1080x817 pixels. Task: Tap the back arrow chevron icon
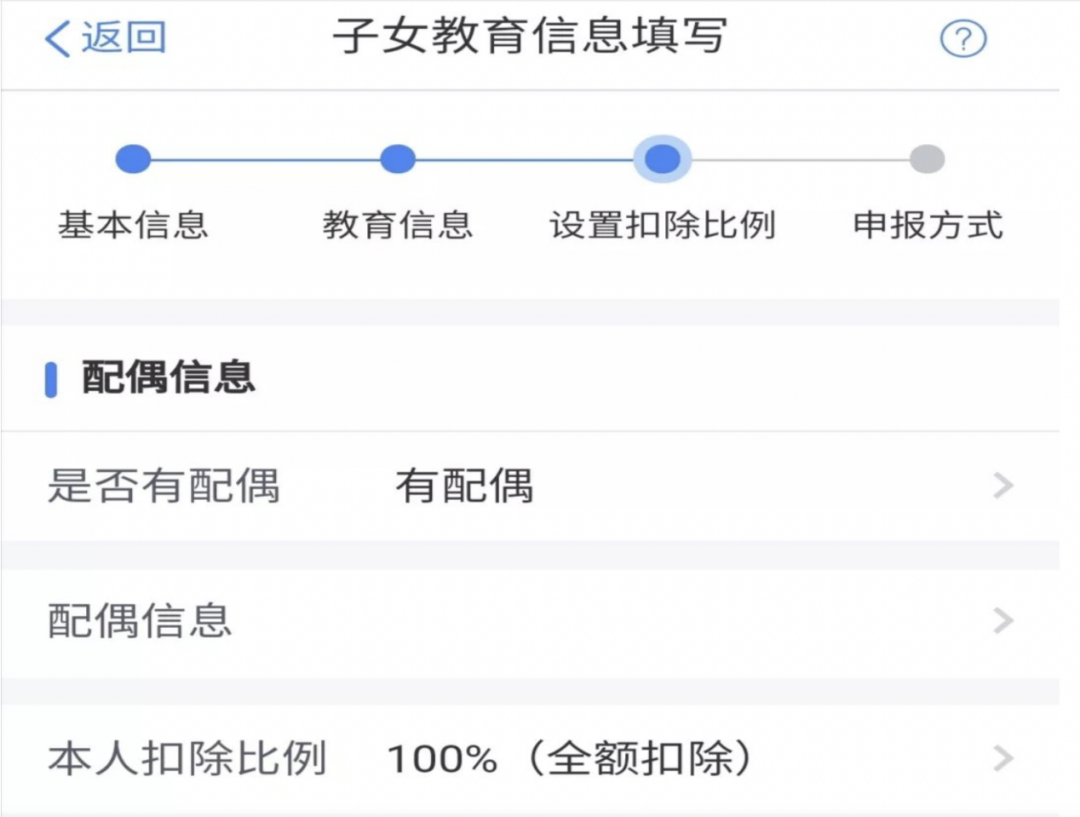58,39
